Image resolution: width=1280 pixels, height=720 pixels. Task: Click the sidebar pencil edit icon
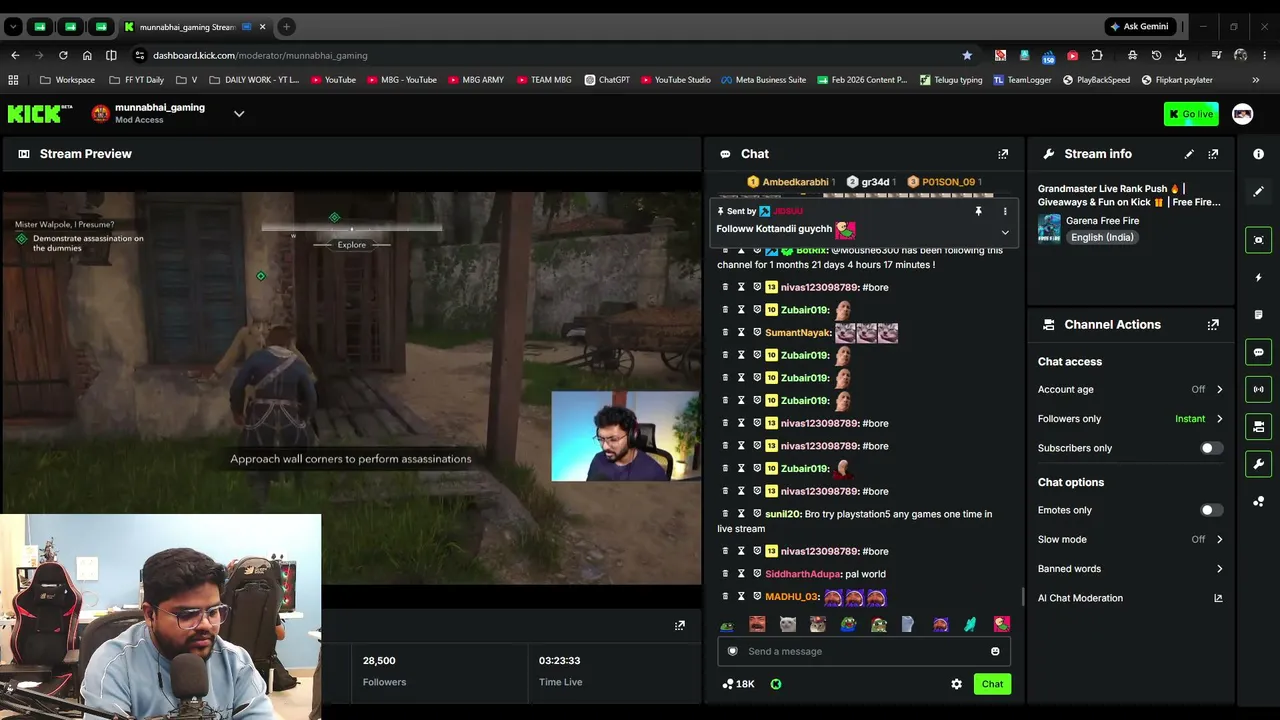(1258, 191)
